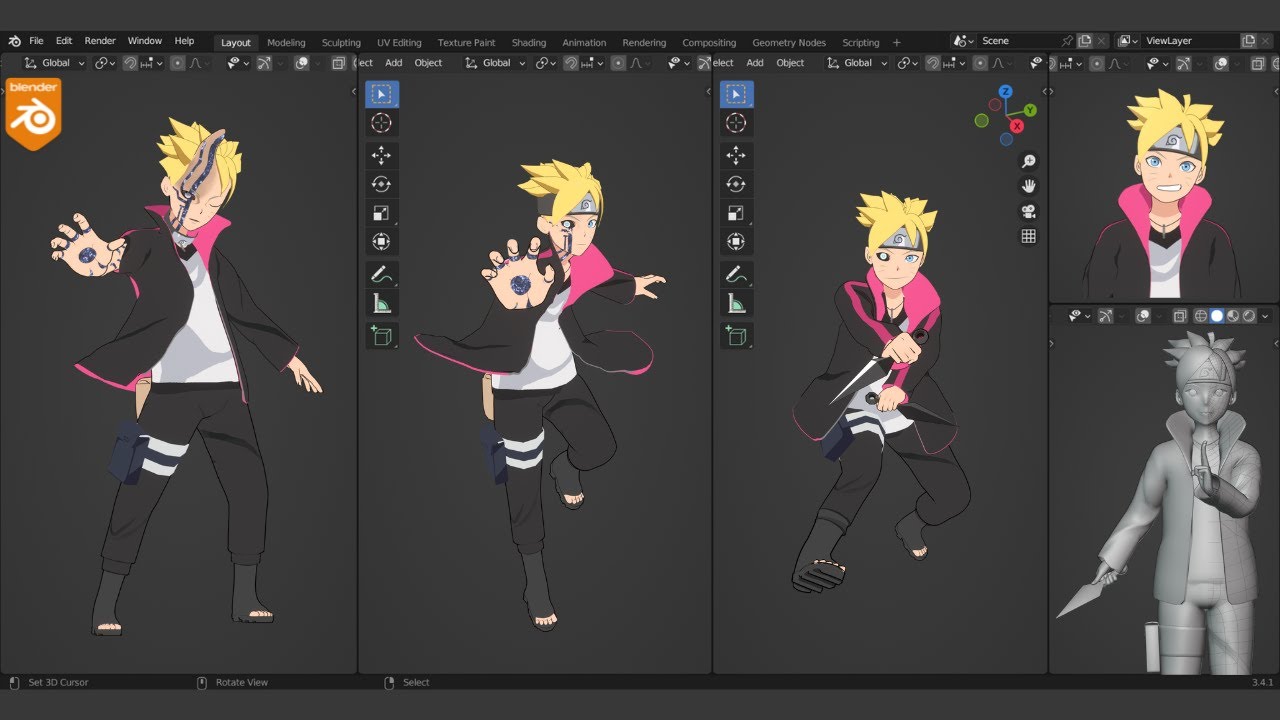This screenshot has width=1280, height=720.
Task: Toggle X-ray in the top-right viewport header
Action: click(x=1258, y=63)
